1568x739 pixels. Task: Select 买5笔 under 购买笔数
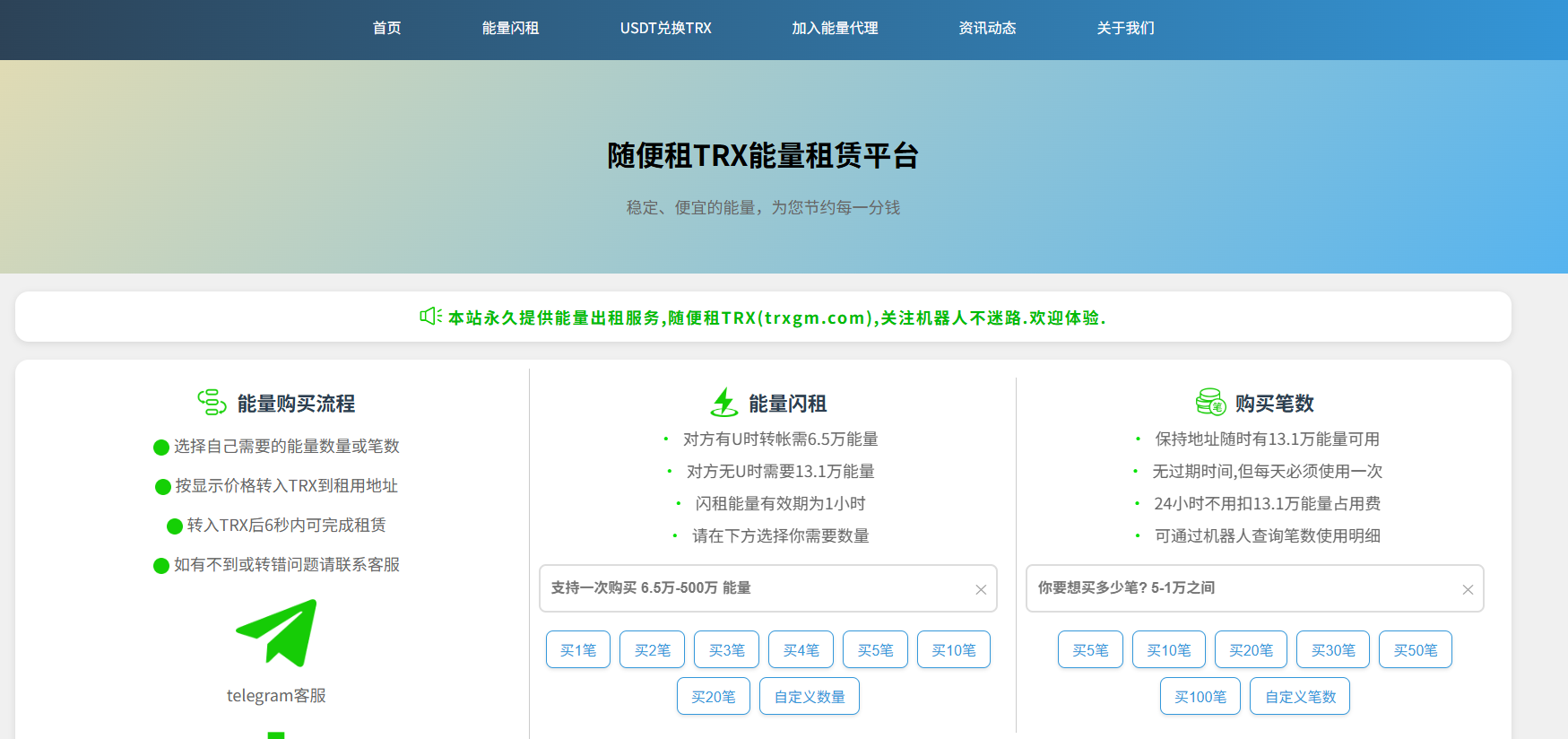pyautogui.click(x=1090, y=650)
